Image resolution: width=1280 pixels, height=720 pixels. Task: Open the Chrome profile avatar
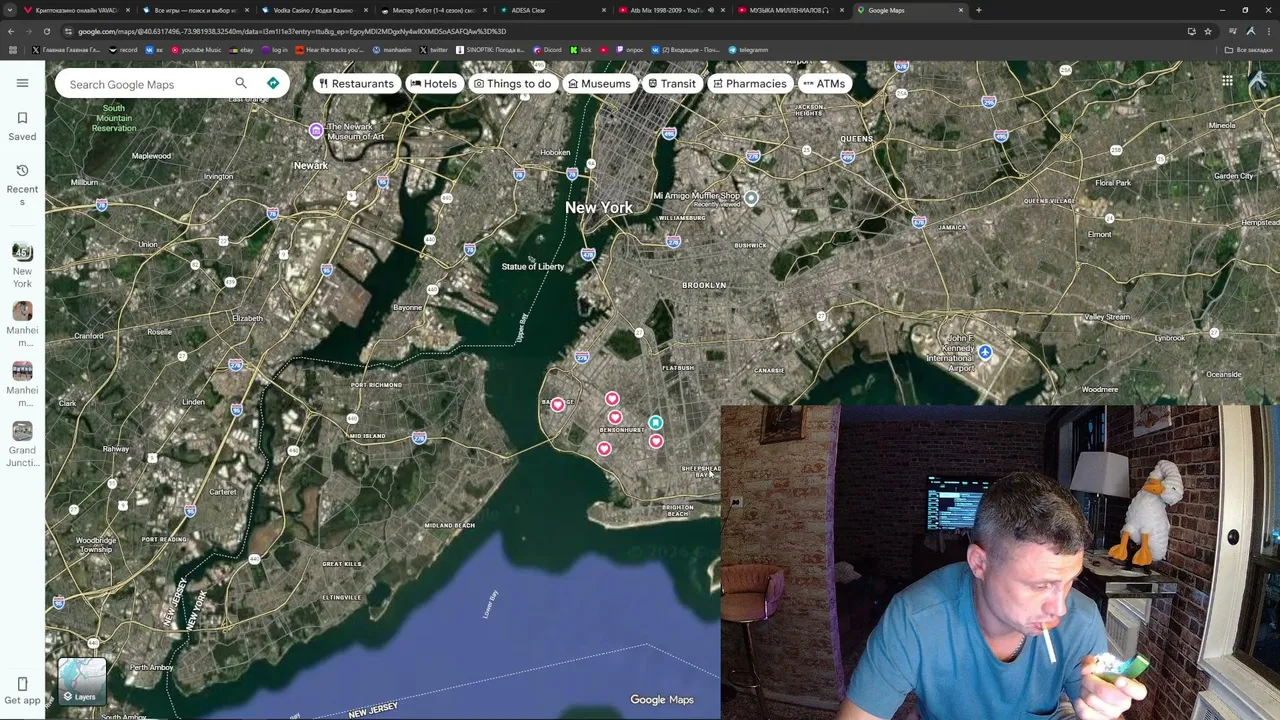click(x=1250, y=31)
